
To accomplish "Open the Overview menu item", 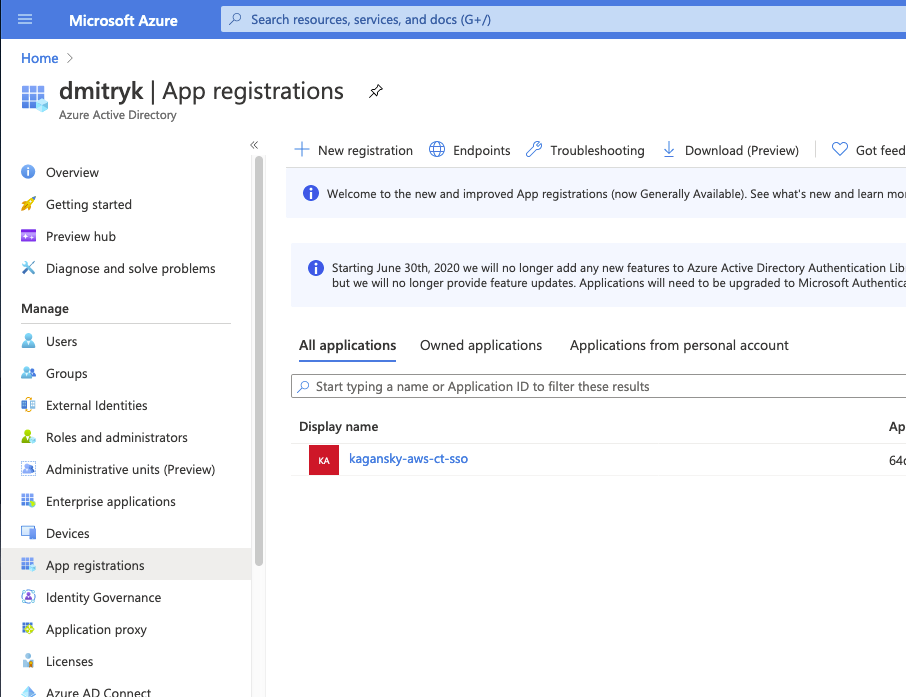I will pos(72,172).
